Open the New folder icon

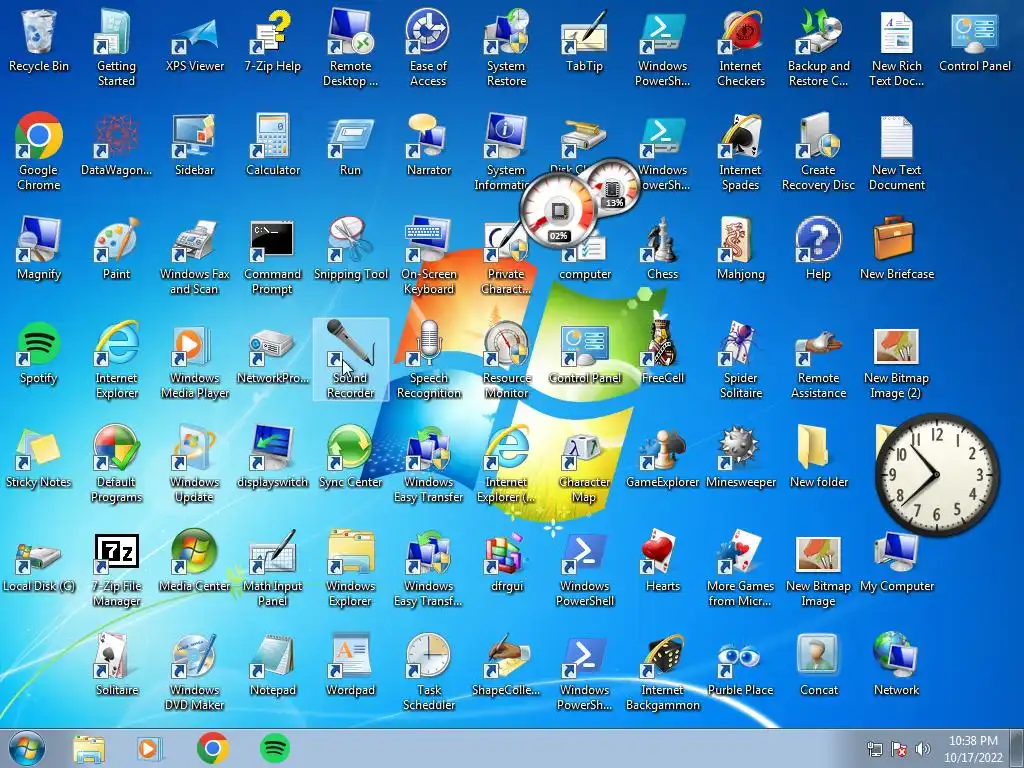(812, 447)
